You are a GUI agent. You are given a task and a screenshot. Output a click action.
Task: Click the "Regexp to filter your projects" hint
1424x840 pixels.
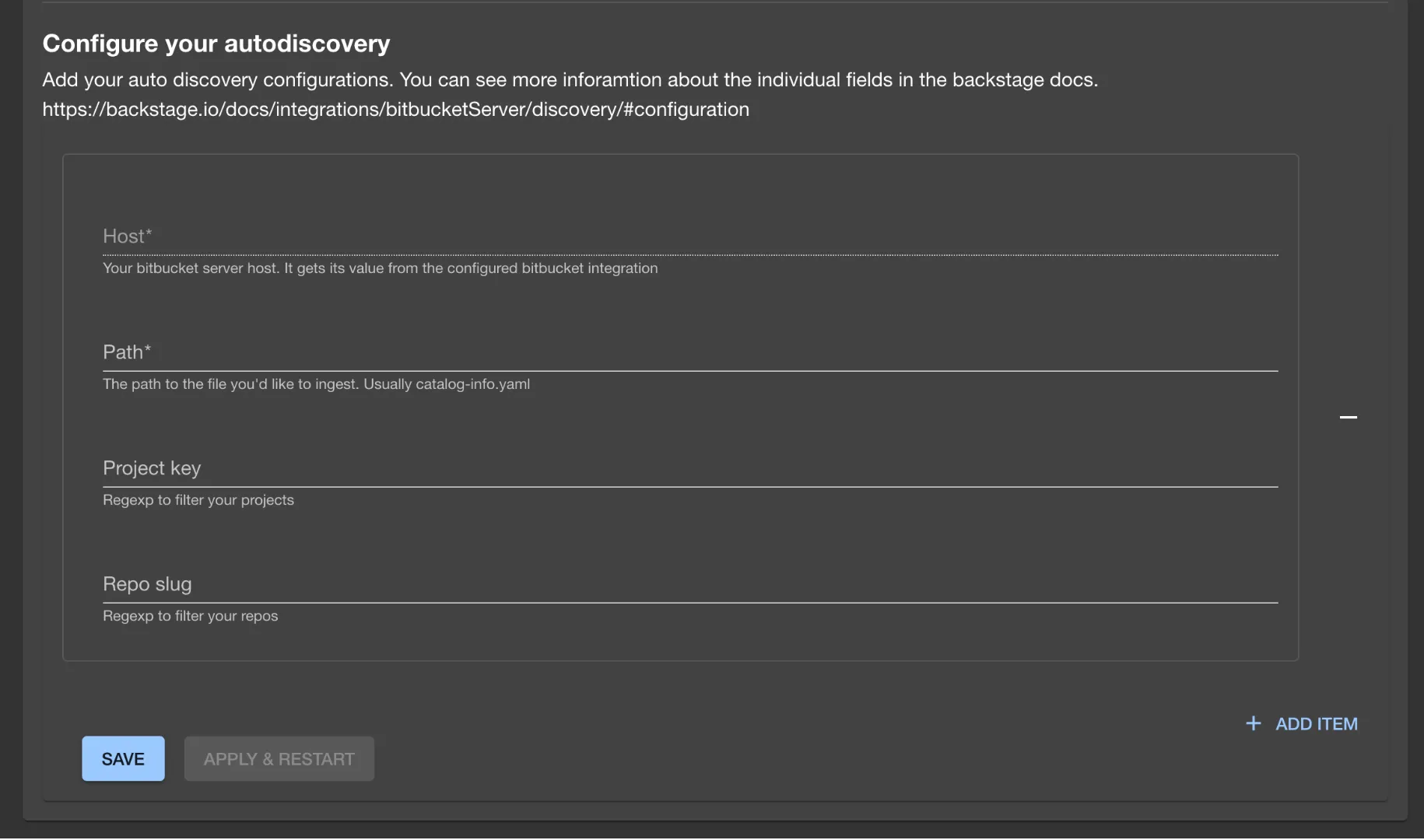pyautogui.click(x=198, y=500)
